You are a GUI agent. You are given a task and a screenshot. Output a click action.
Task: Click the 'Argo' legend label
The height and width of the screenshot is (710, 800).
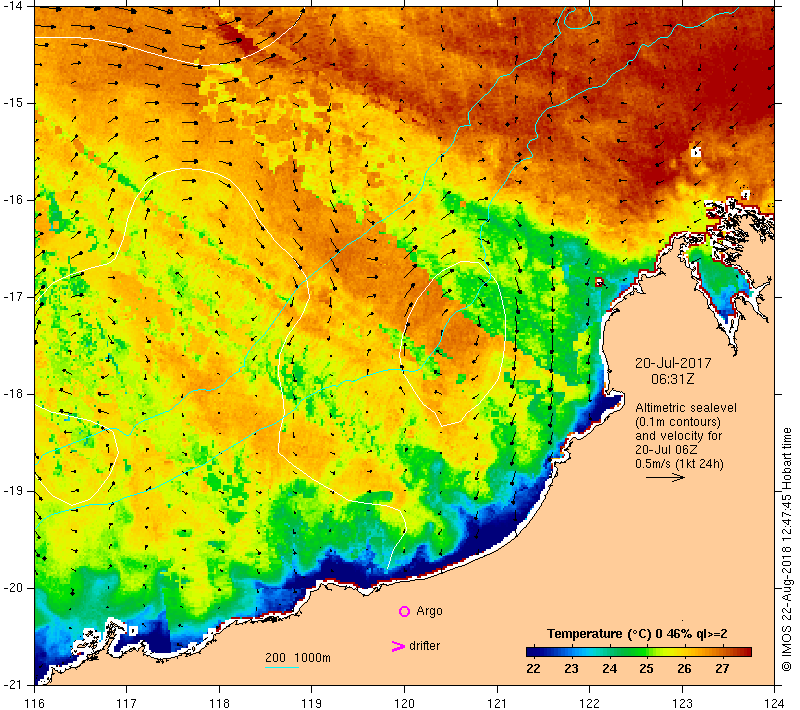coord(429,611)
